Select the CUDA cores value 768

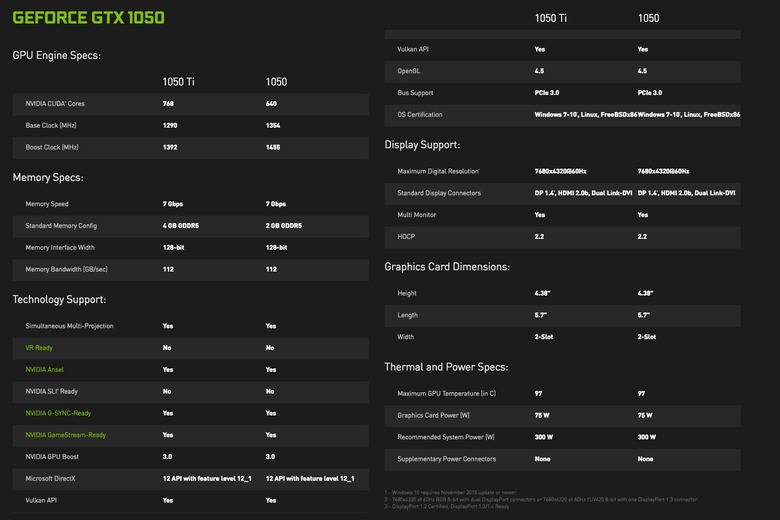click(x=168, y=104)
